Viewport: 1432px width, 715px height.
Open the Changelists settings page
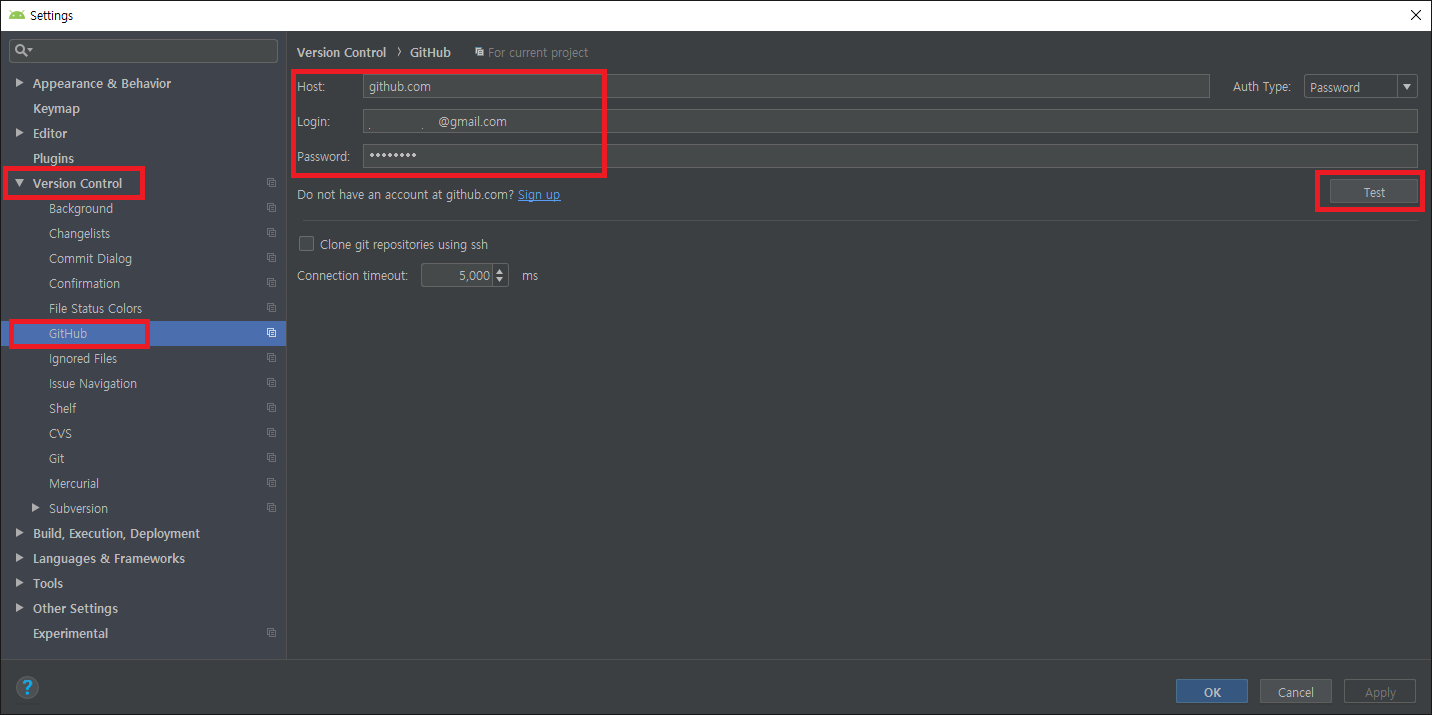pyautogui.click(x=79, y=233)
